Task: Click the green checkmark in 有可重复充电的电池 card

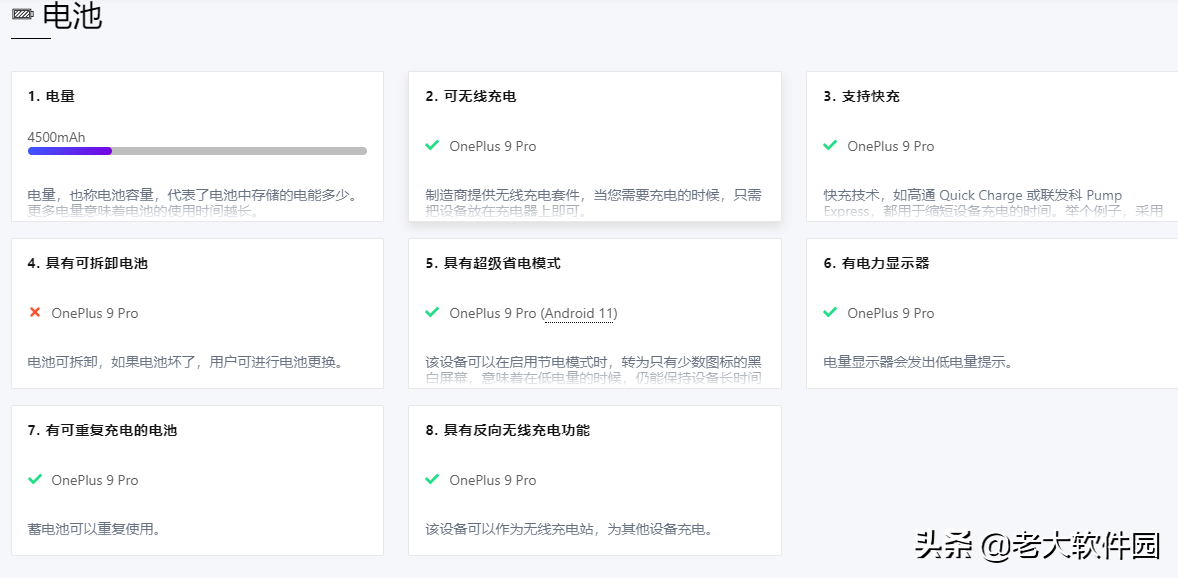Action: point(35,479)
